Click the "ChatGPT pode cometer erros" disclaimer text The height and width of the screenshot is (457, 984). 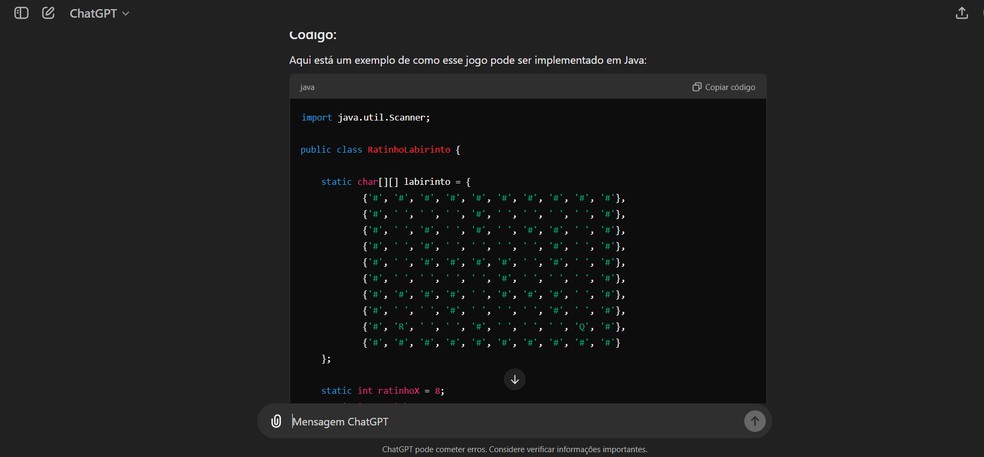pos(514,449)
